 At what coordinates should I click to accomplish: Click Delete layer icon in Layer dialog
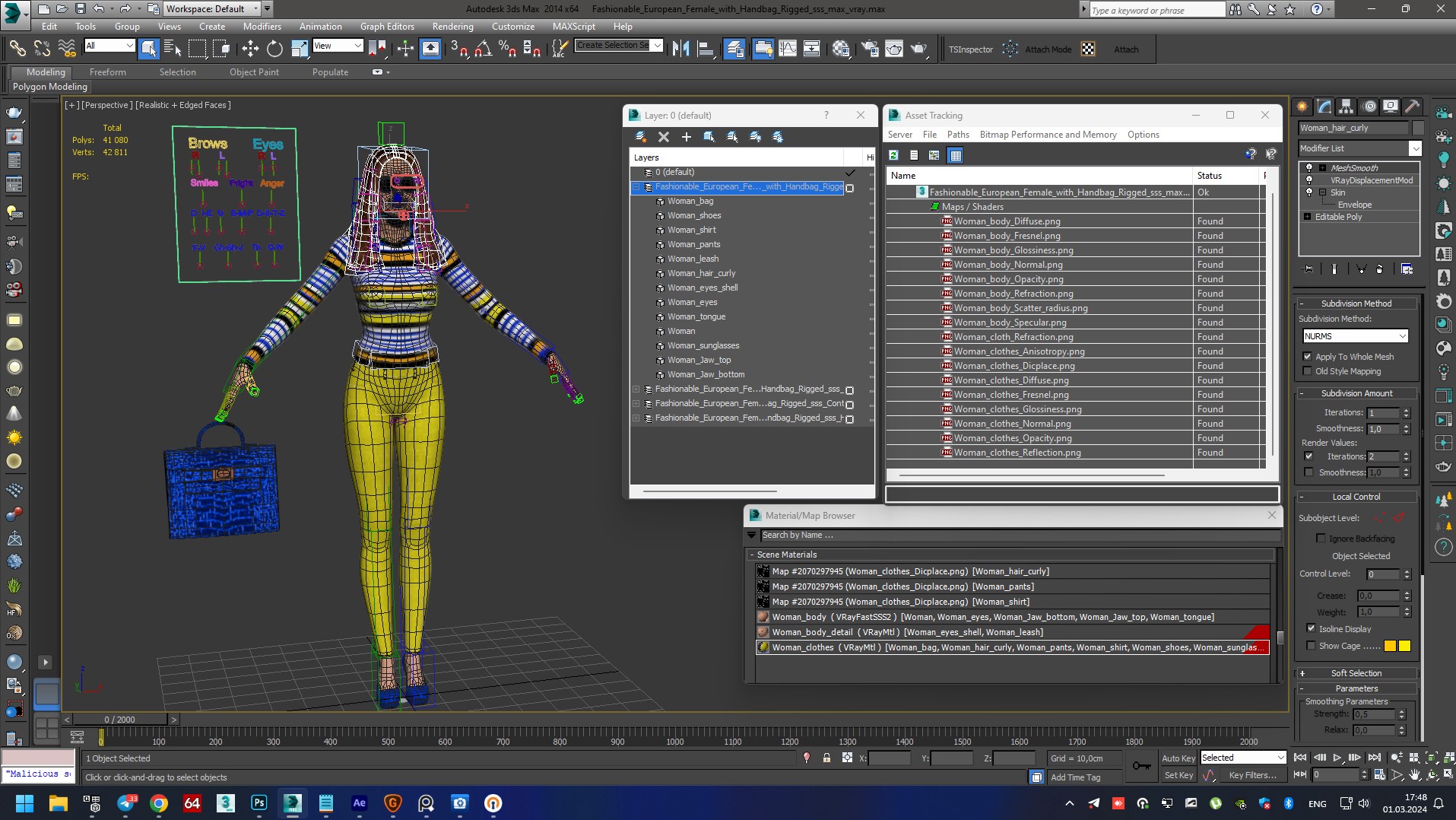pos(664,137)
